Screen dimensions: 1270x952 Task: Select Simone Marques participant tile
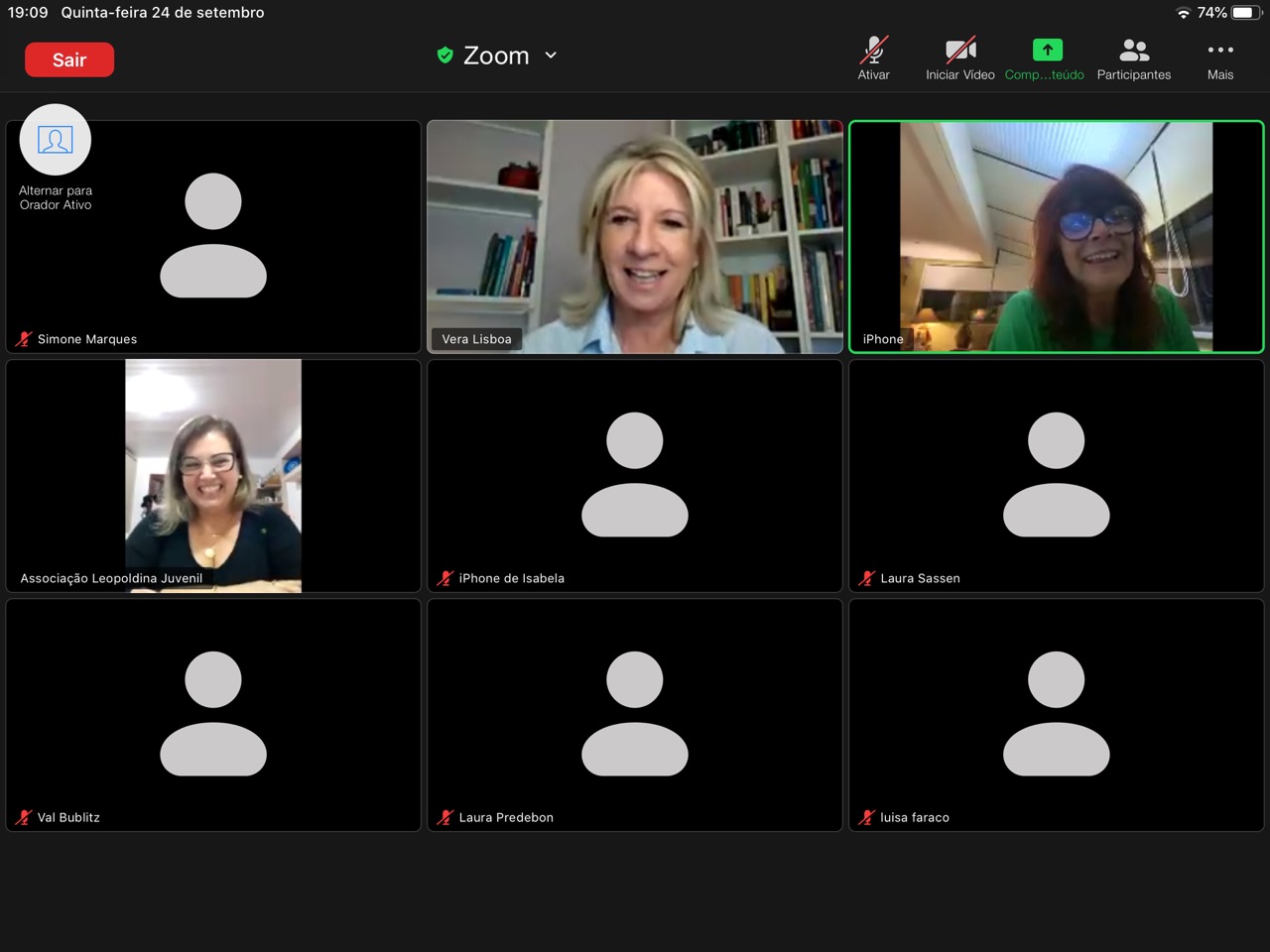coord(213,236)
